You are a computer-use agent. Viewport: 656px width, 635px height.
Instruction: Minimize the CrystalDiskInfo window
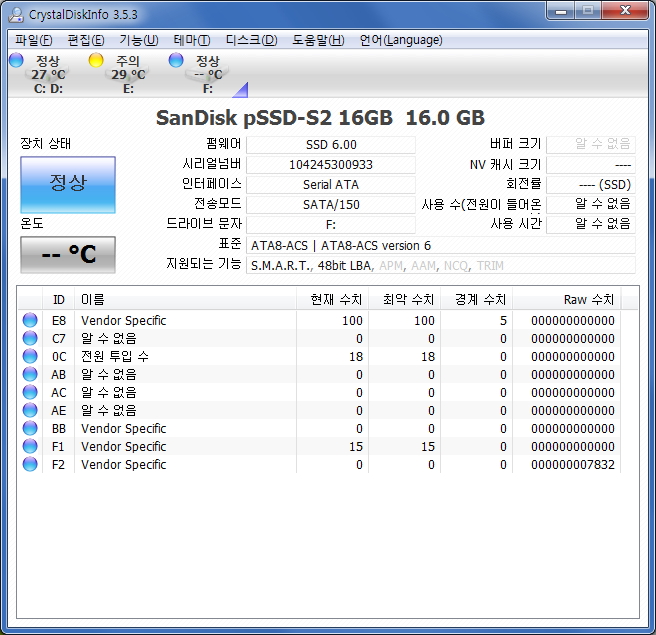click(561, 10)
